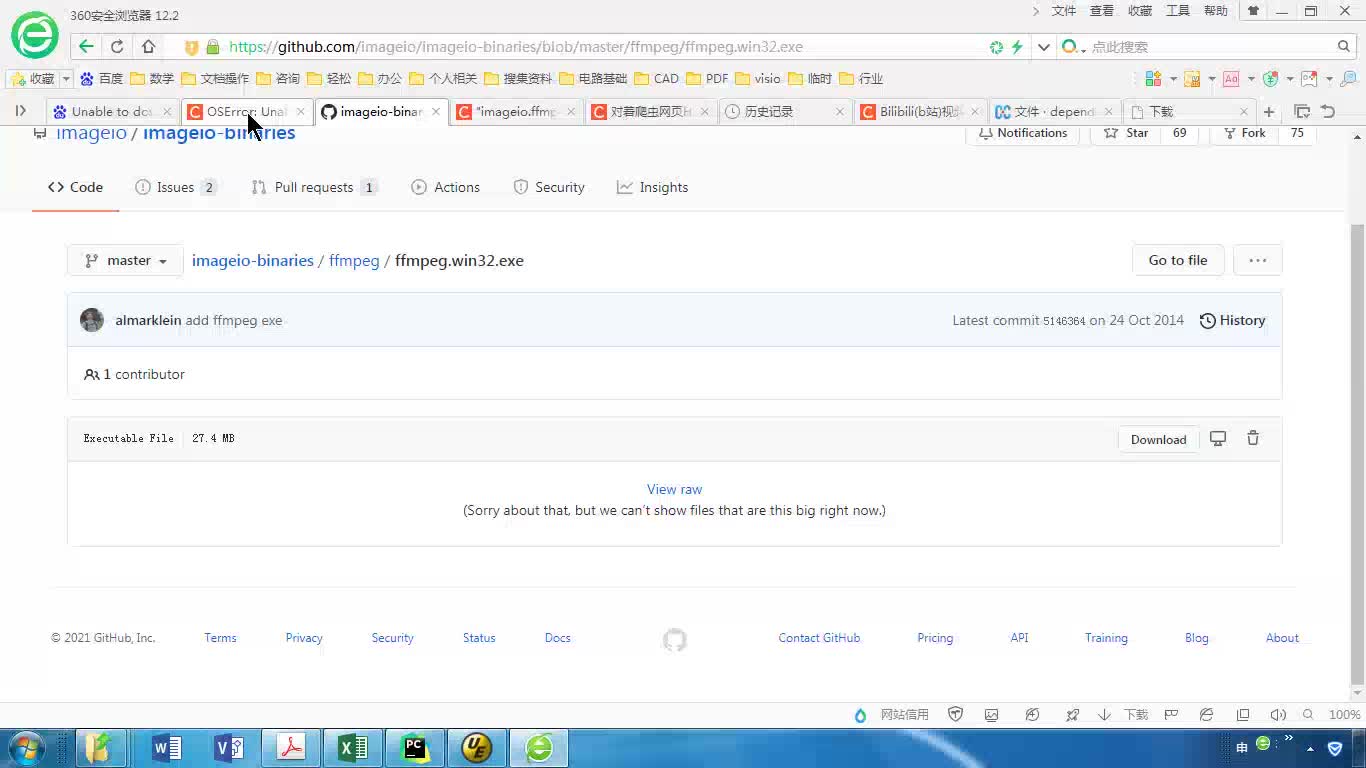This screenshot has width=1366, height=768.
Task: Click the shield icon in the browser status bar
Action: tap(955, 715)
